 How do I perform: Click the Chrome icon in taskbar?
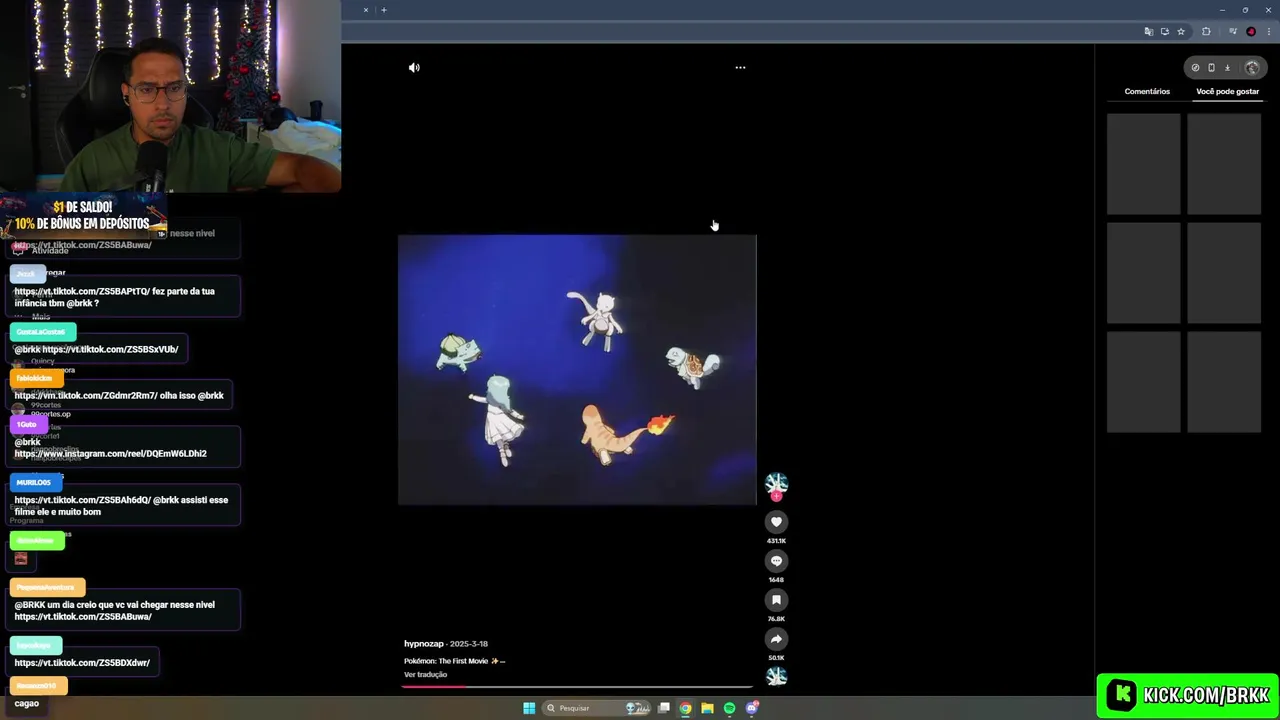point(685,708)
